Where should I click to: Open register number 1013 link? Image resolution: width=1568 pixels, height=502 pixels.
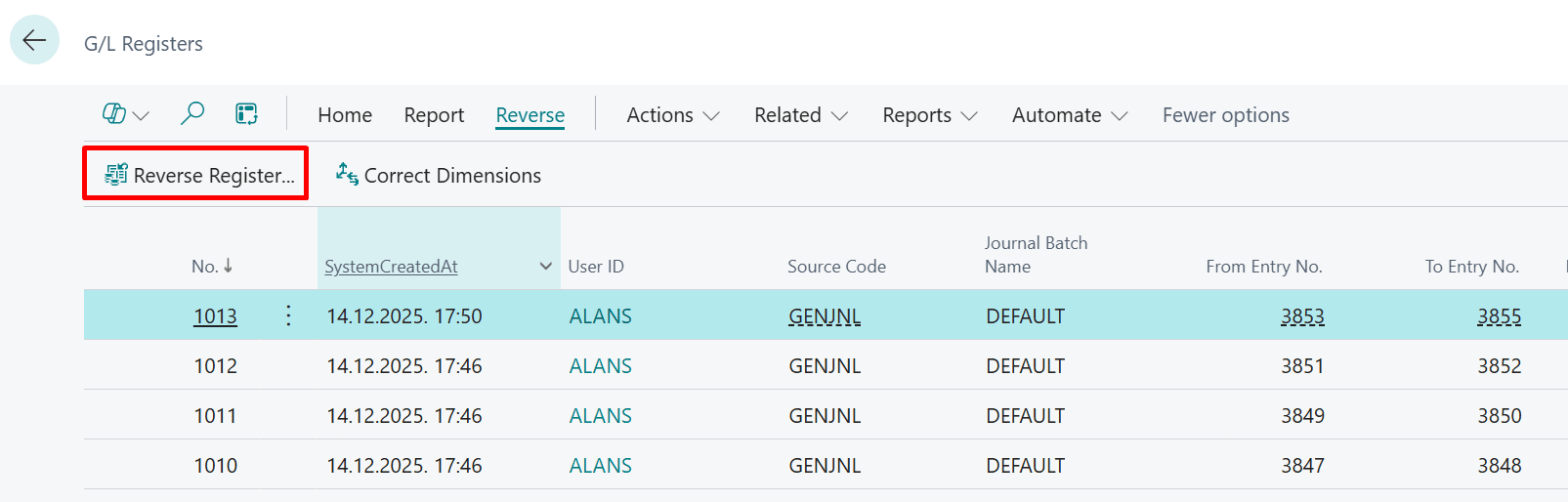215,317
